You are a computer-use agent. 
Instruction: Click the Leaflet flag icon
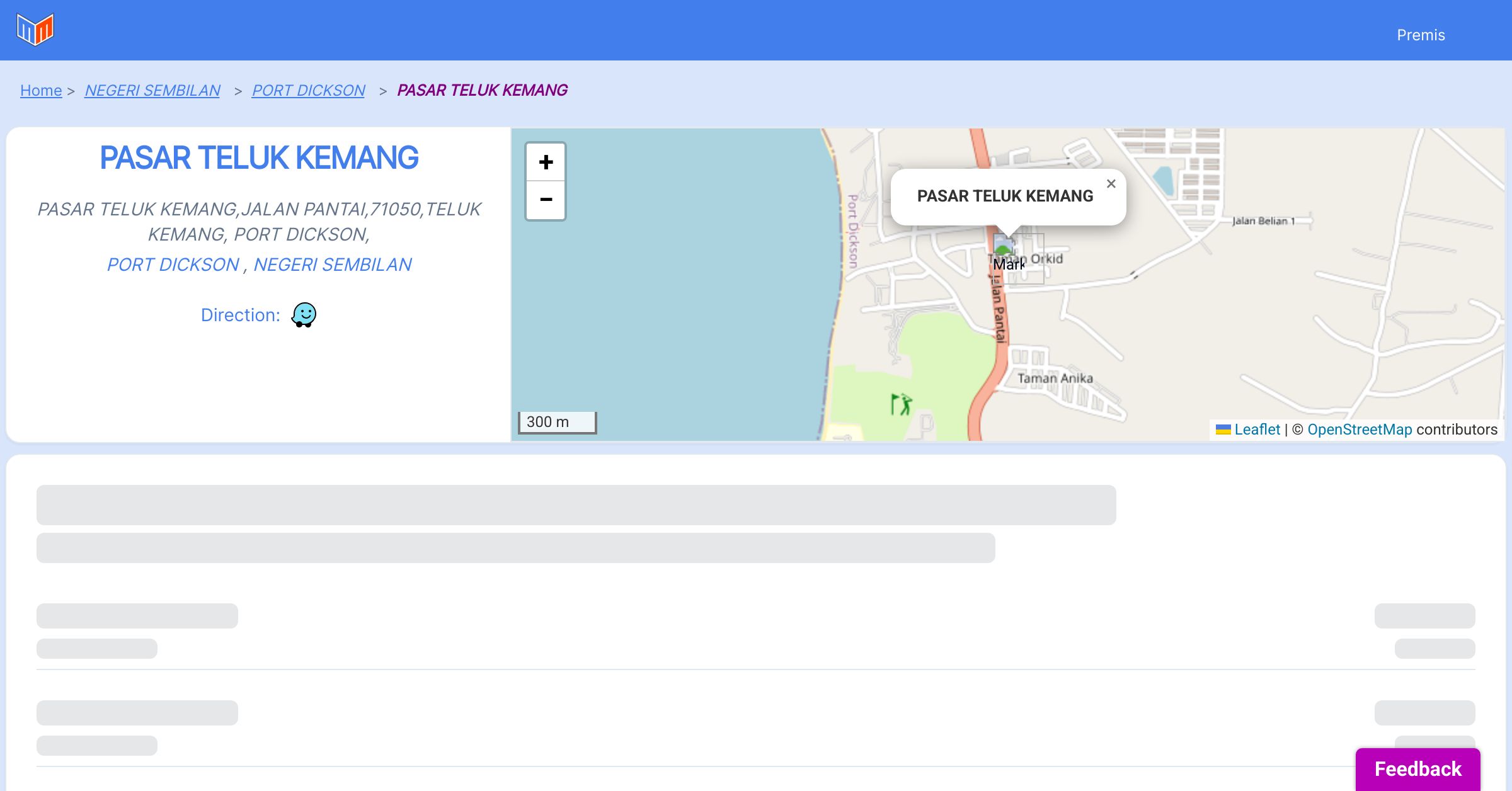click(1223, 430)
